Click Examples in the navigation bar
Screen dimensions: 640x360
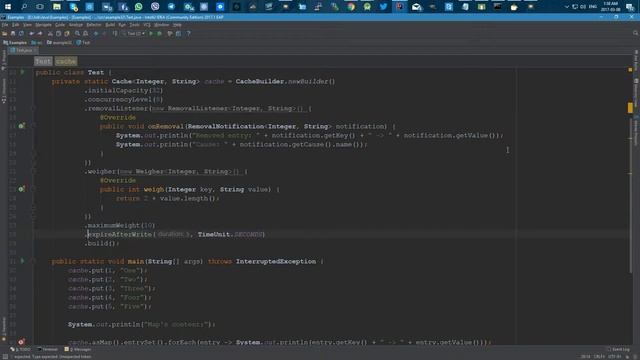[x=15, y=42]
